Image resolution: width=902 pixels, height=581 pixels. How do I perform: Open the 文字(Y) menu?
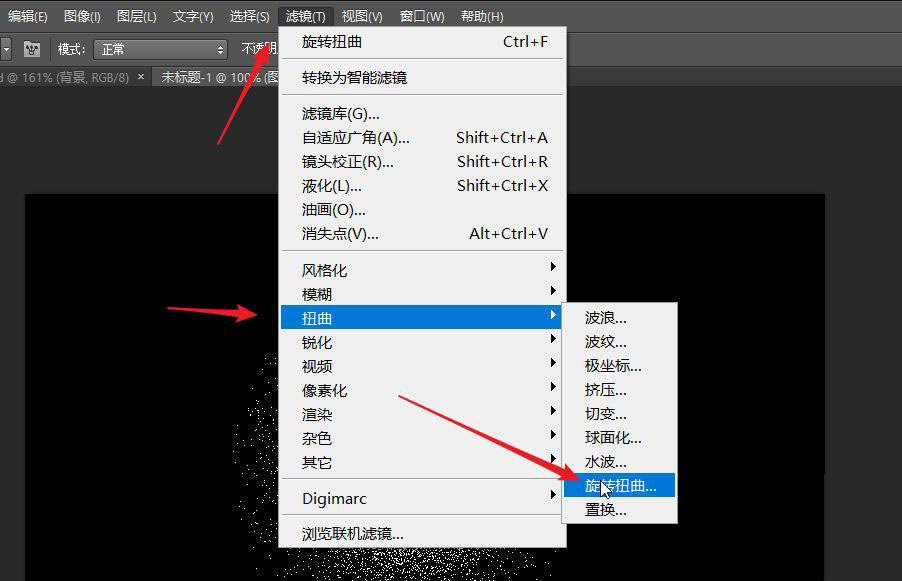pyautogui.click(x=193, y=17)
